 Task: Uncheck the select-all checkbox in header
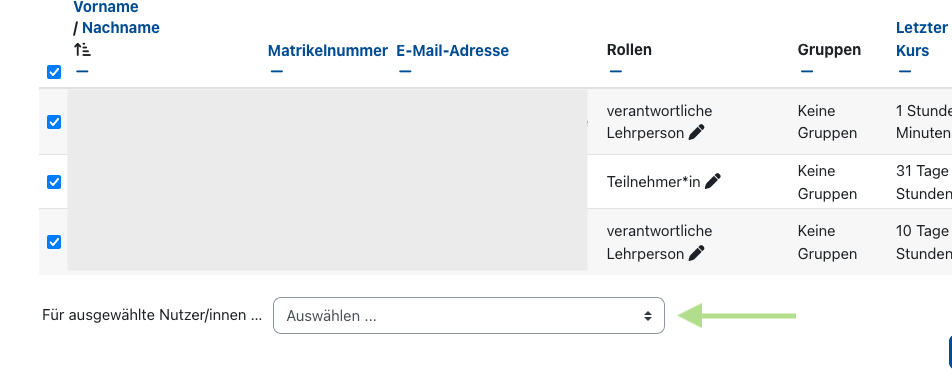(54, 72)
